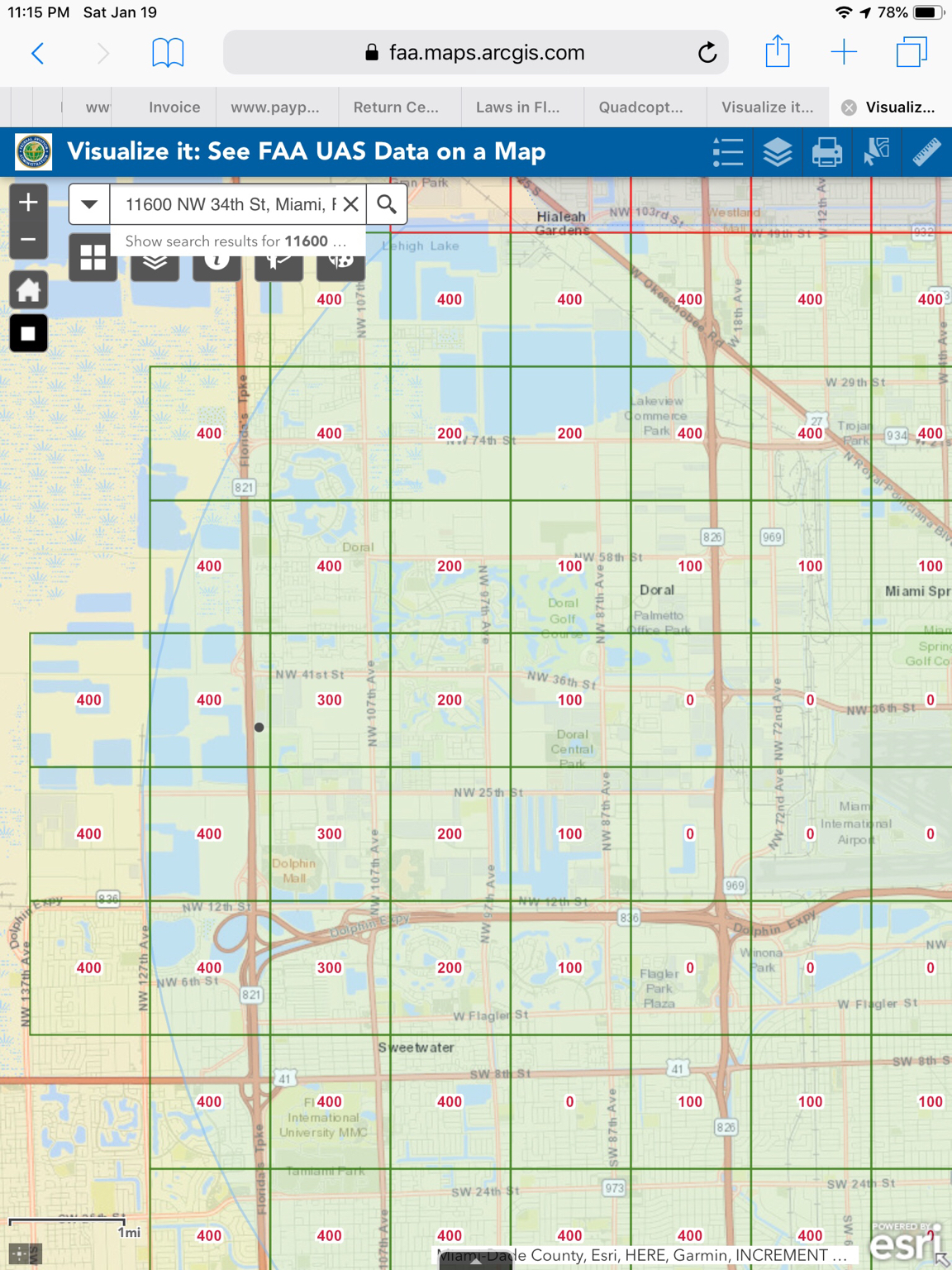Open the measurement ruler tool
The width and height of the screenshot is (952, 1270).
tap(926, 152)
